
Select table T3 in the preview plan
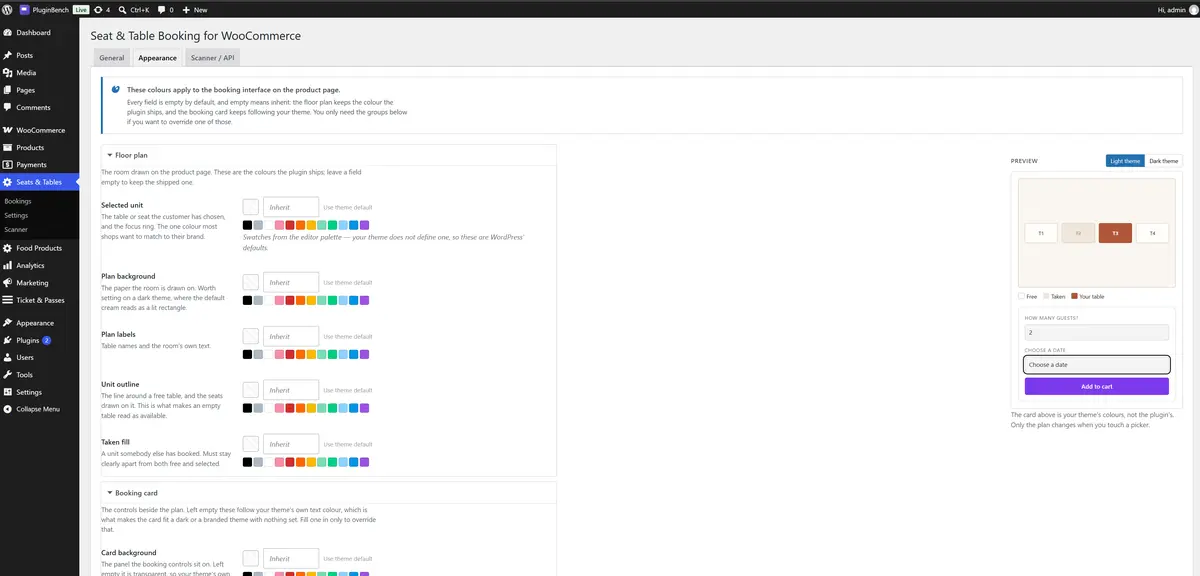(1115, 233)
